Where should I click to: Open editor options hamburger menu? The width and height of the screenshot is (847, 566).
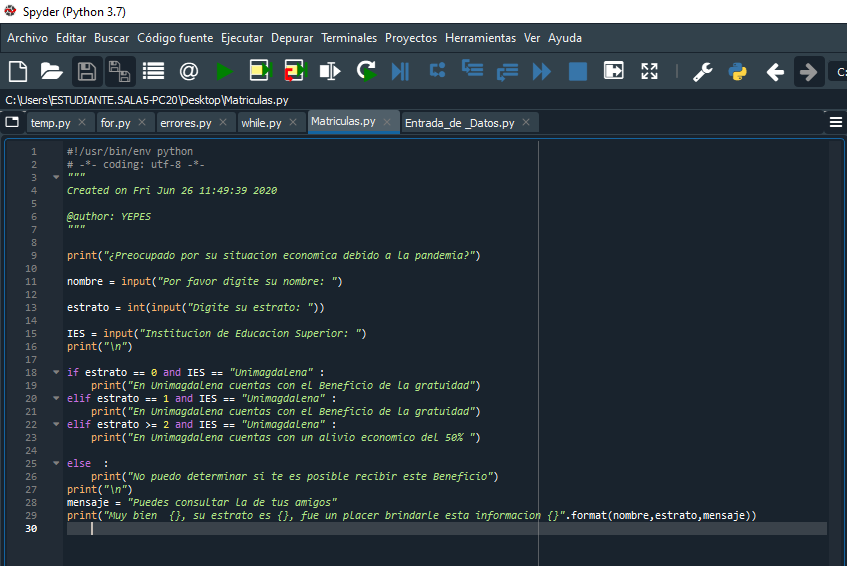point(836,123)
